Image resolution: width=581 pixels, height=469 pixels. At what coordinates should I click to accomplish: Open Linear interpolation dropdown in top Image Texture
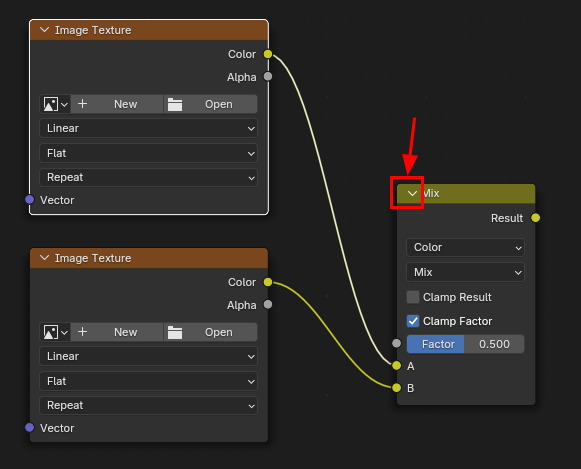[148, 128]
